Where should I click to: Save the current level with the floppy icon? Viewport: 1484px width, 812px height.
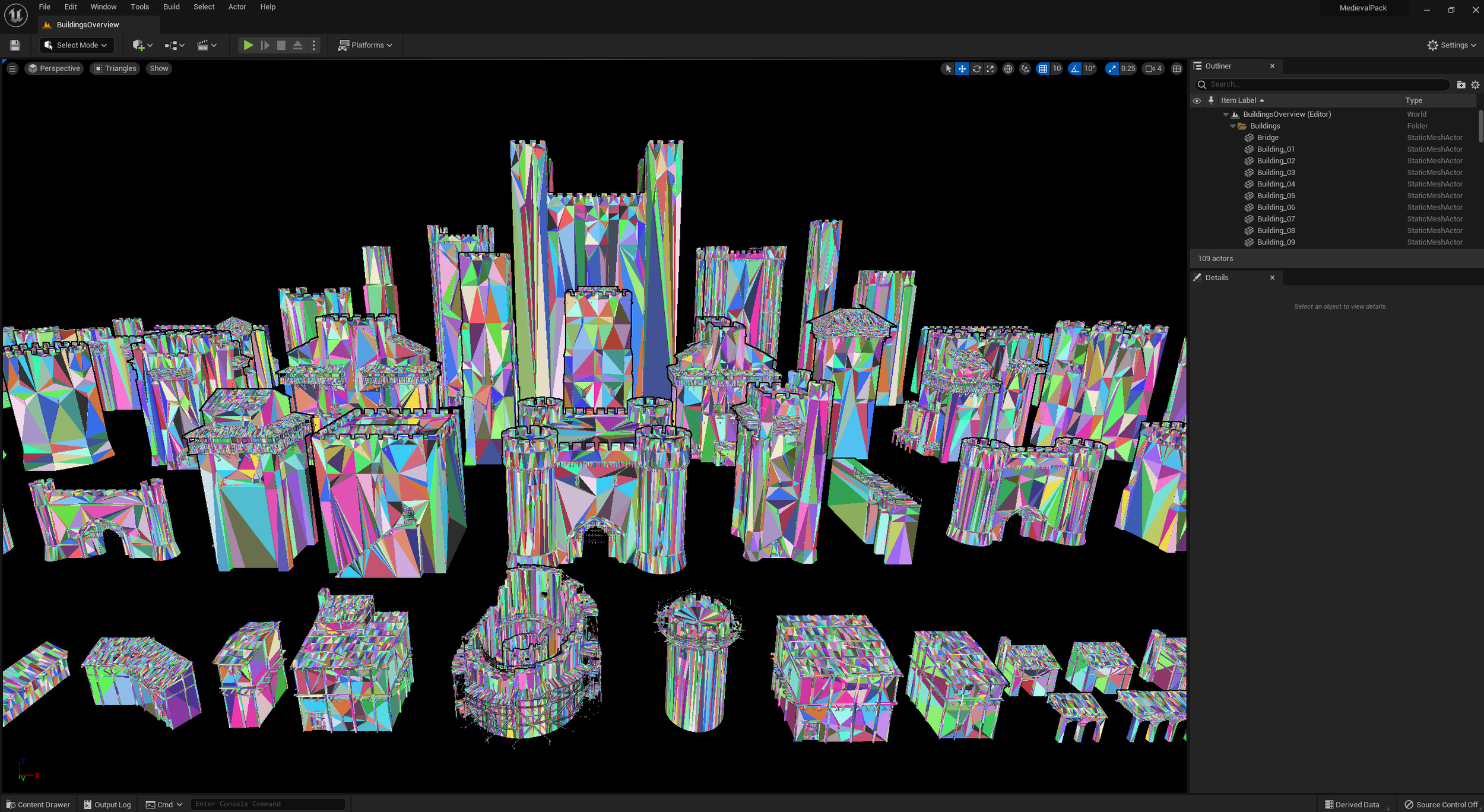(15, 45)
